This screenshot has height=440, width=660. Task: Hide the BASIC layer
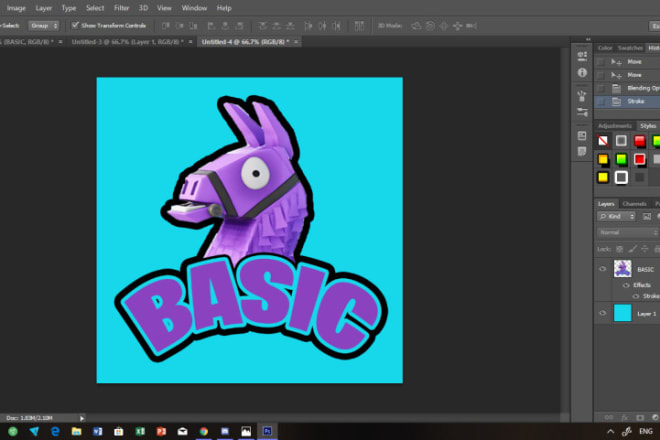(602, 269)
